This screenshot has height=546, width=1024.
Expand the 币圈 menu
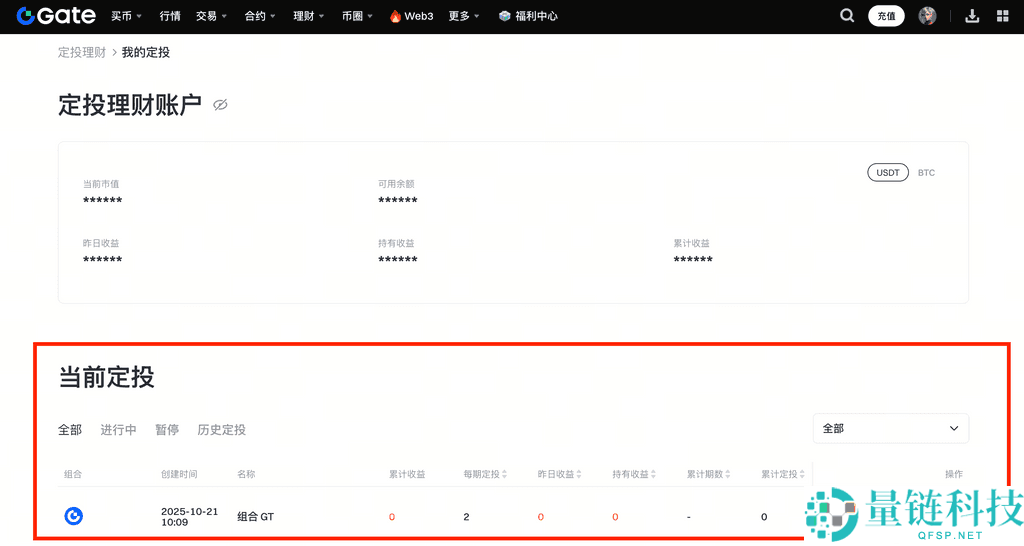tap(357, 16)
